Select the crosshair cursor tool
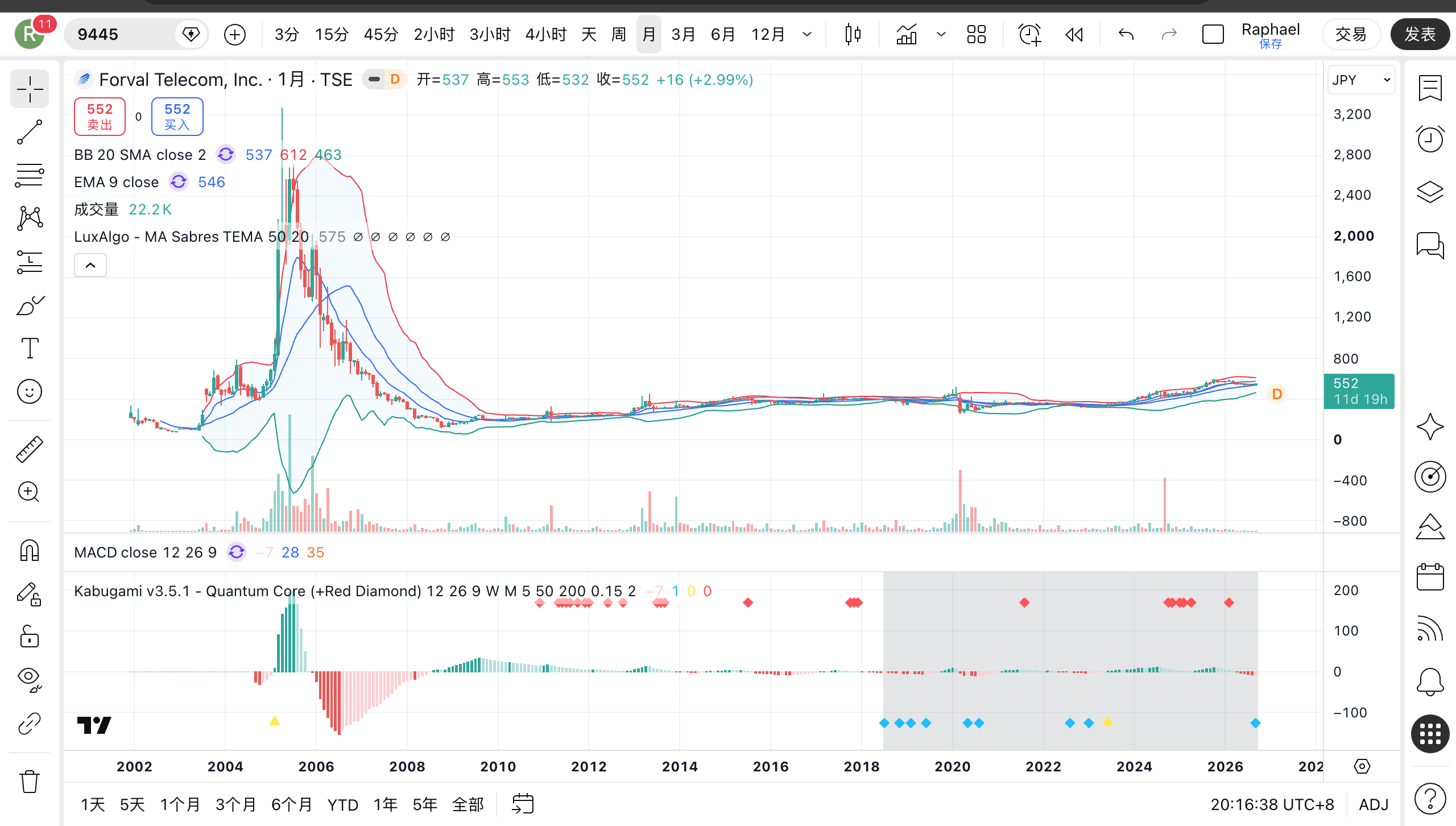 30,89
